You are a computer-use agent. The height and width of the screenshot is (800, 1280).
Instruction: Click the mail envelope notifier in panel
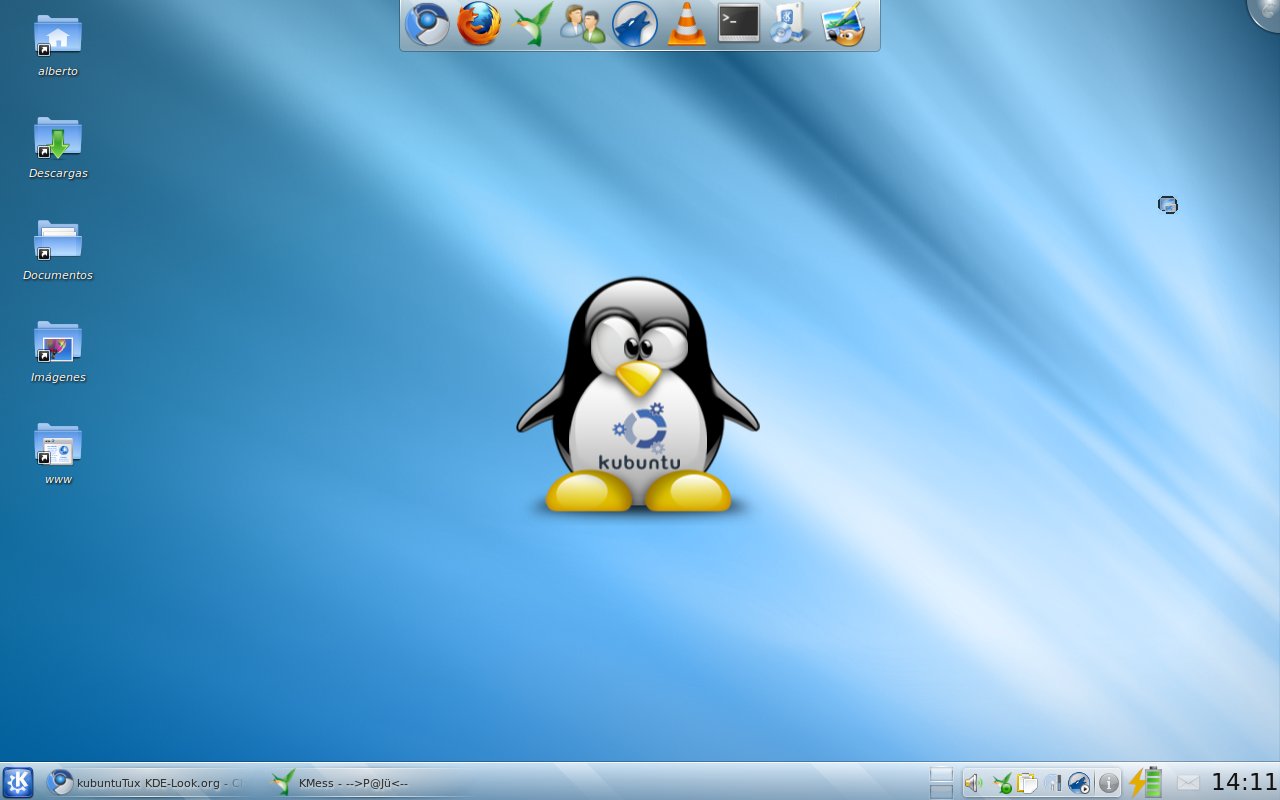(1188, 782)
